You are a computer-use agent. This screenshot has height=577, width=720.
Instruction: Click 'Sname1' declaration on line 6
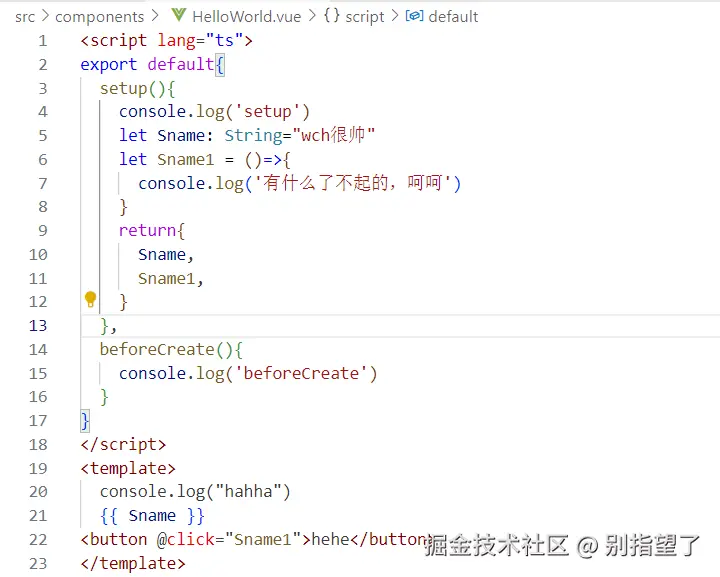click(x=186, y=159)
